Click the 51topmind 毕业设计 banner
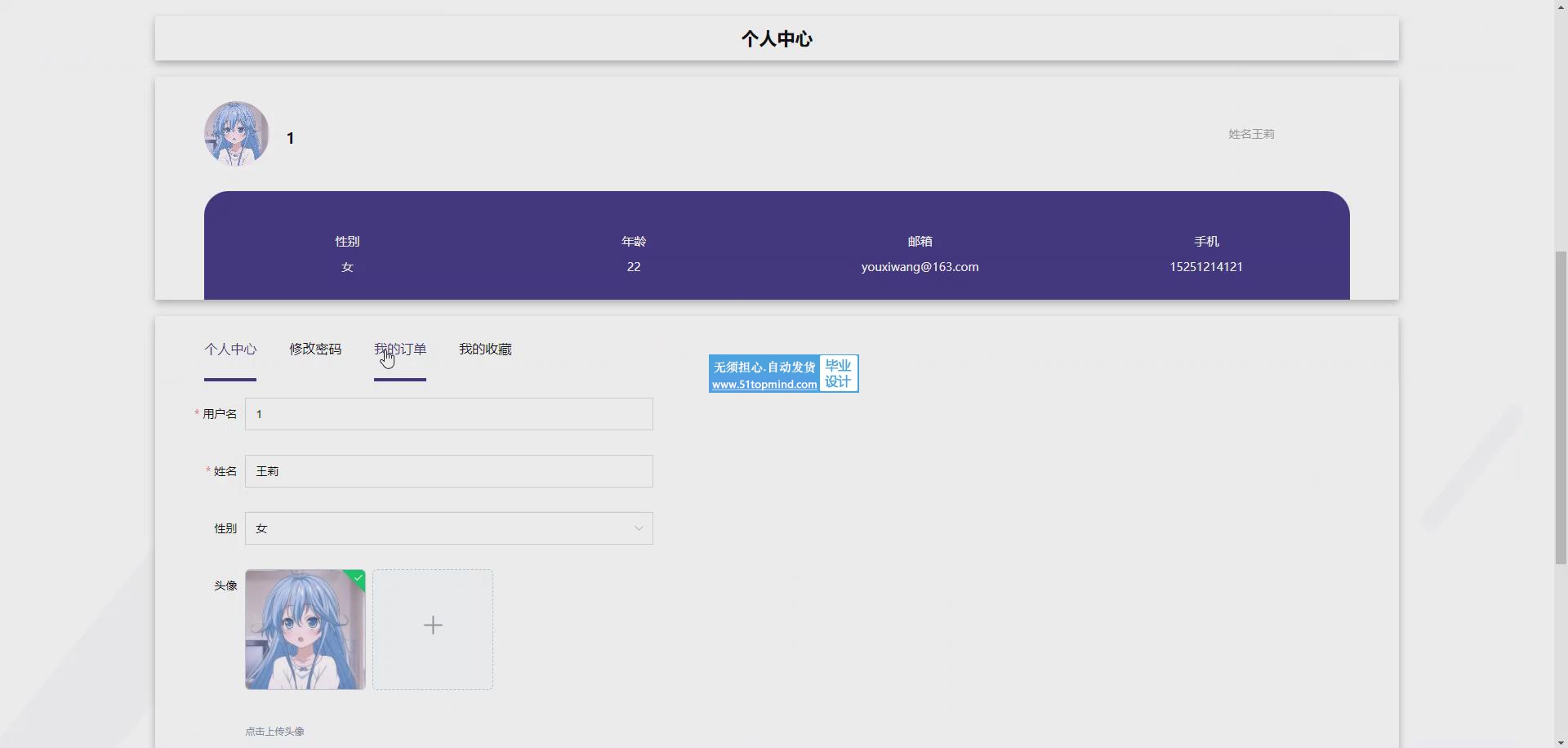 click(784, 374)
